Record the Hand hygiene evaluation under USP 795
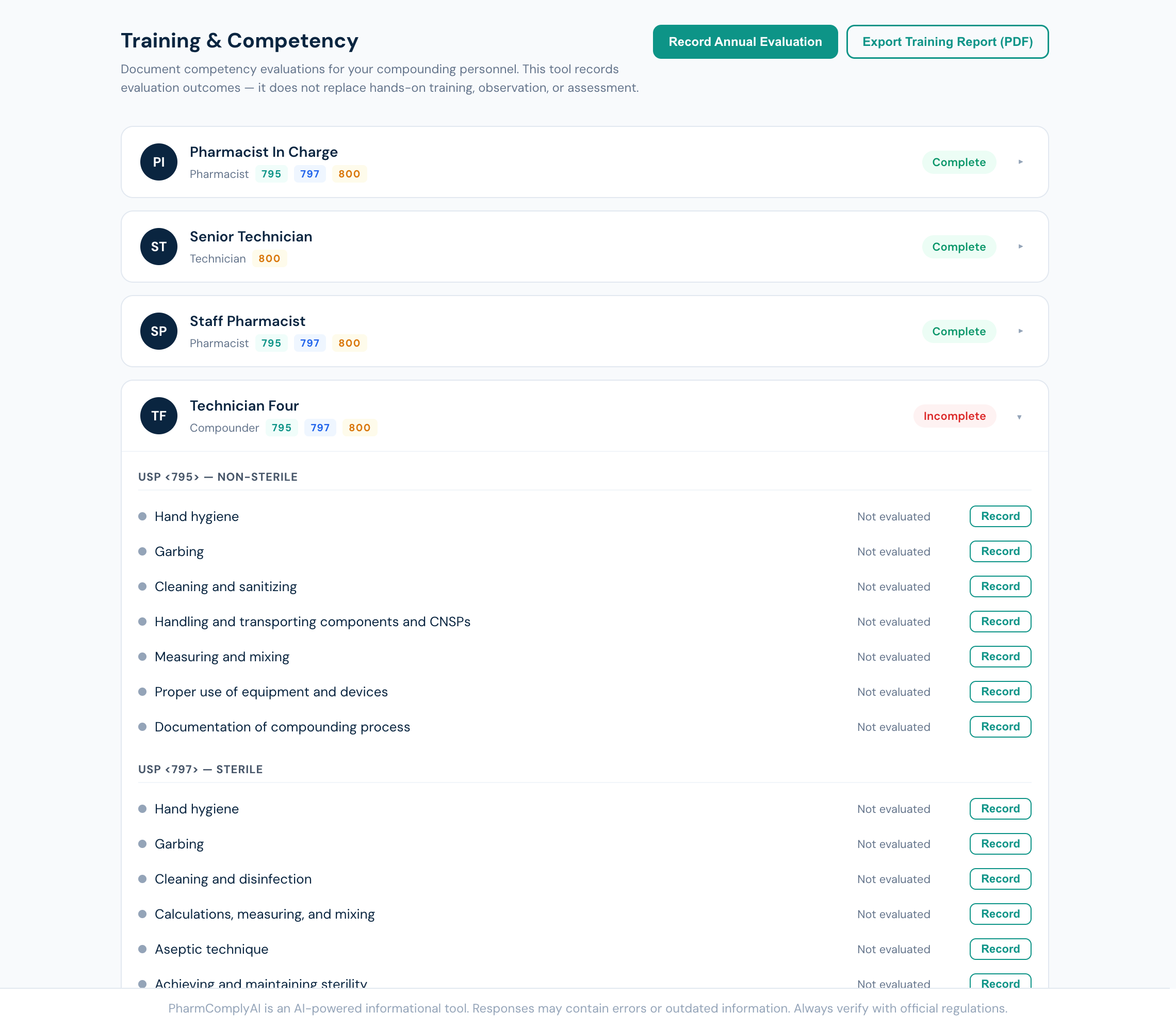The height and width of the screenshot is (1028, 1176). pos(1000,516)
